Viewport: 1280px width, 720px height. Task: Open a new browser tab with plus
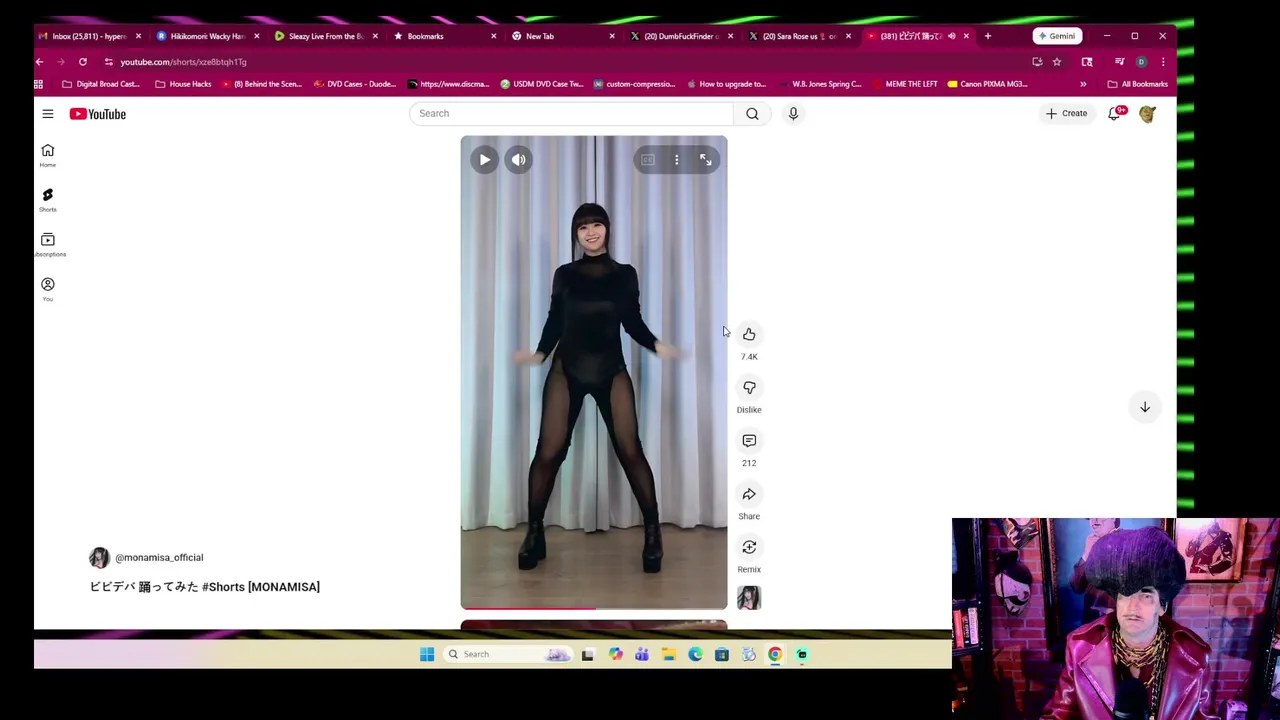(x=988, y=36)
